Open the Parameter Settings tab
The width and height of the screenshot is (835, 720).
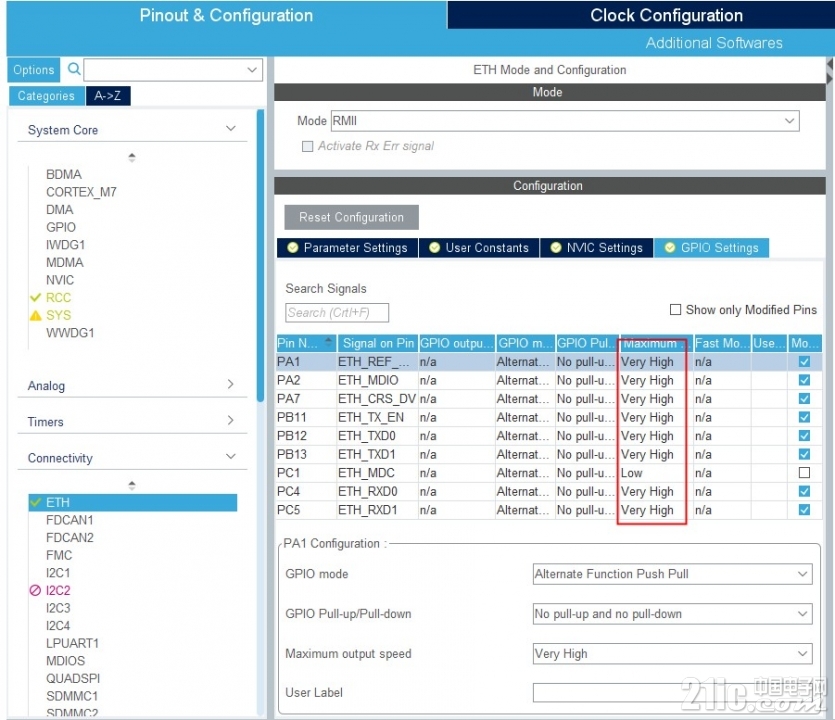tap(347, 248)
